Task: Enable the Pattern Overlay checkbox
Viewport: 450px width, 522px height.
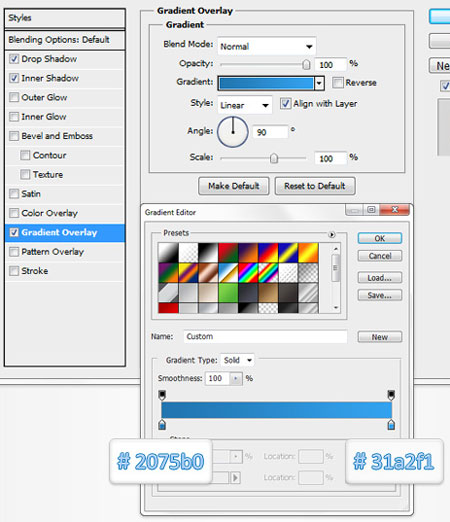Action: [14, 252]
